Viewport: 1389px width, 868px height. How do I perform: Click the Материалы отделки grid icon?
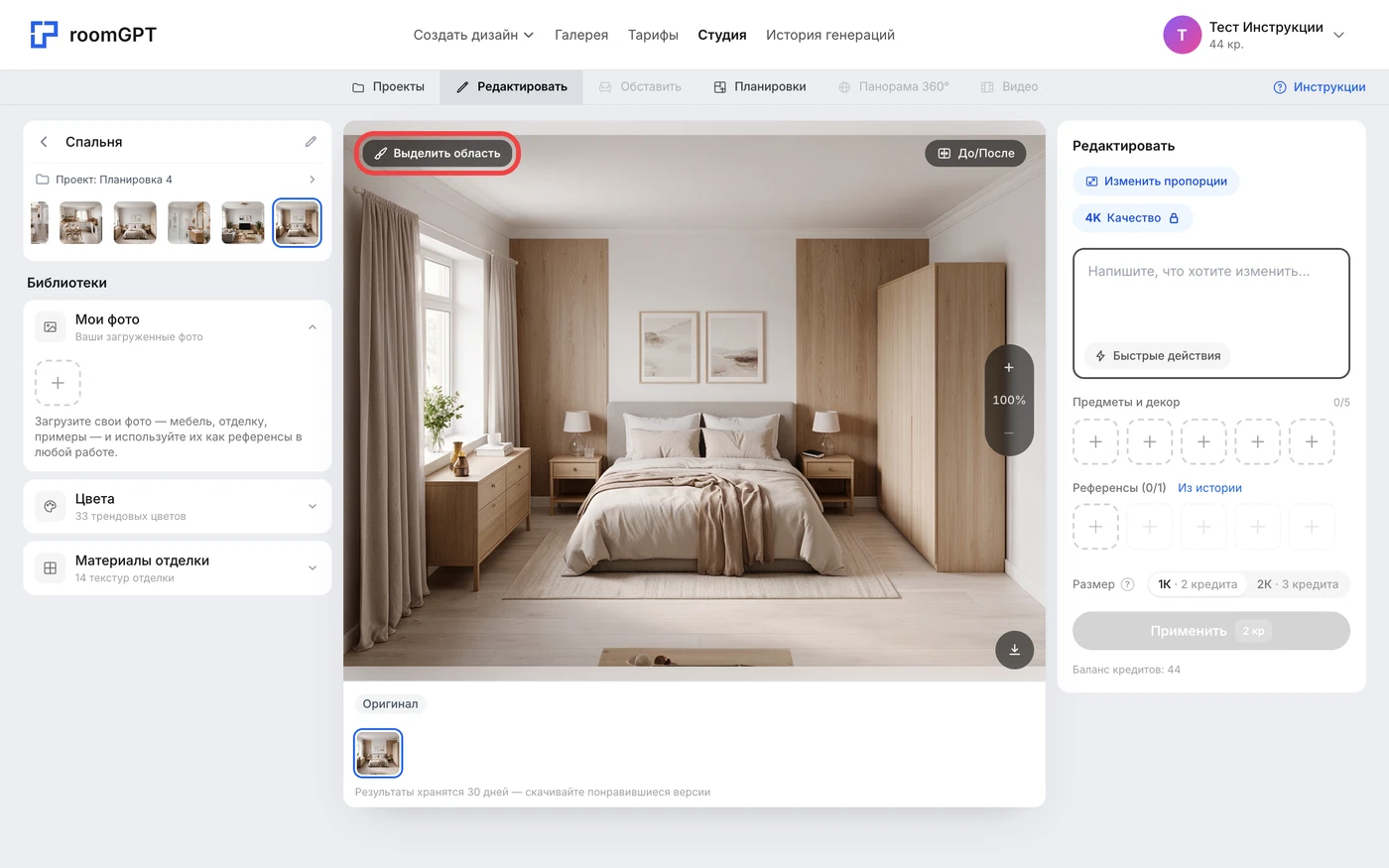click(51, 568)
